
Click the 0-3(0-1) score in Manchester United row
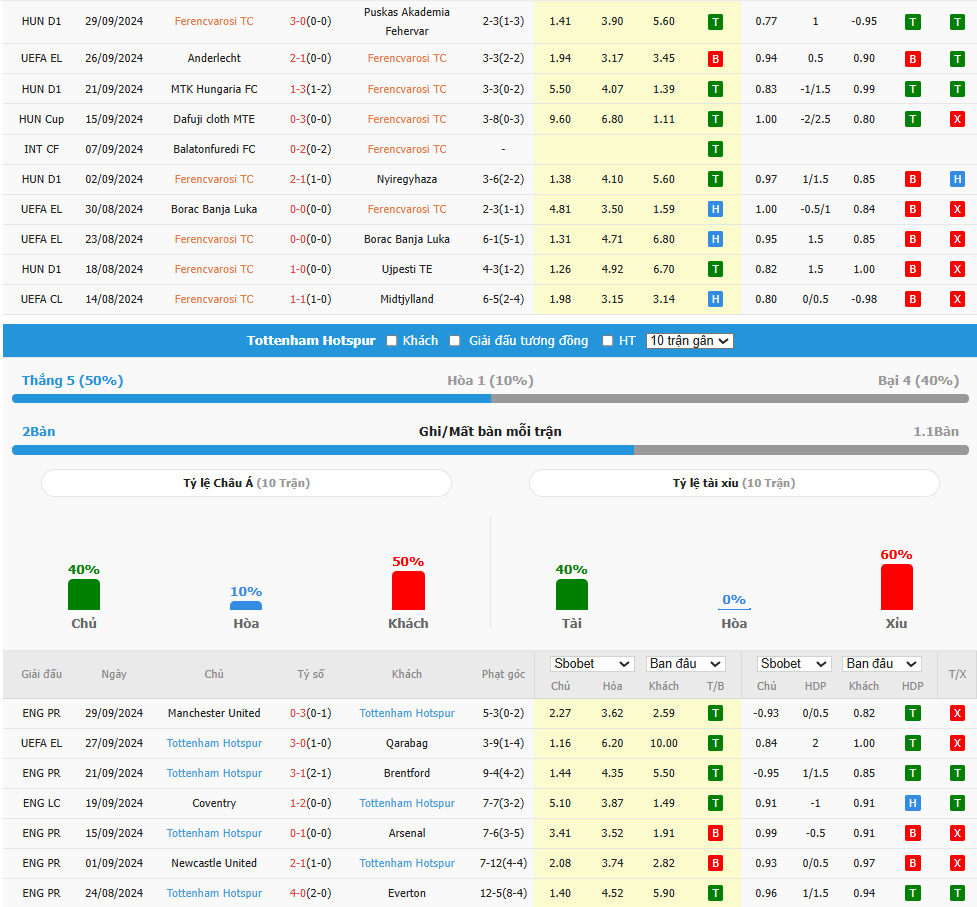point(310,713)
